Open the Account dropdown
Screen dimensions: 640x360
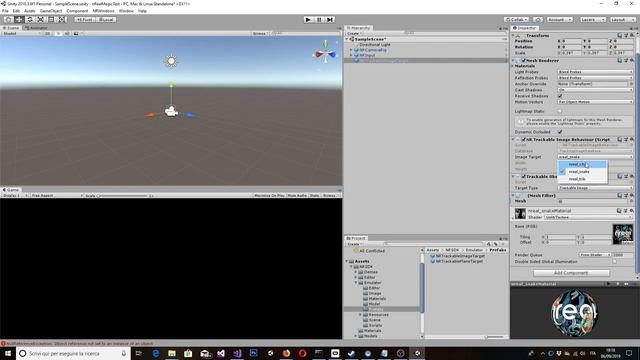pyautogui.click(x=559, y=19)
